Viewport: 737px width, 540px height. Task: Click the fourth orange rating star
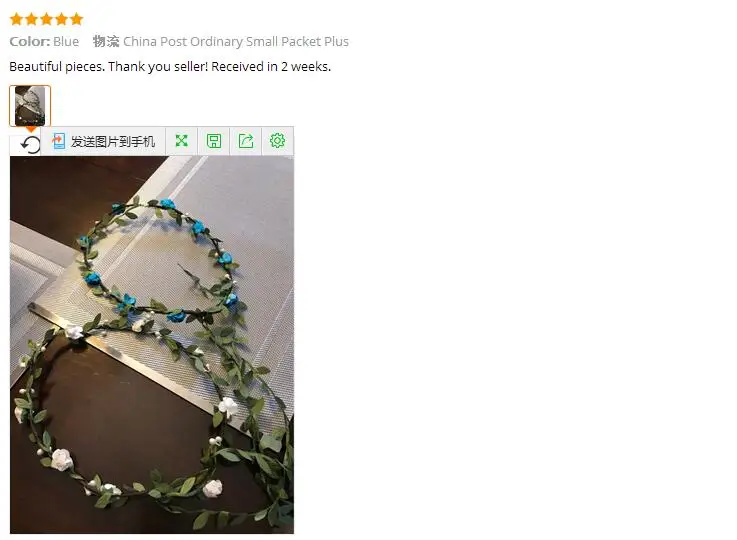(x=62, y=19)
